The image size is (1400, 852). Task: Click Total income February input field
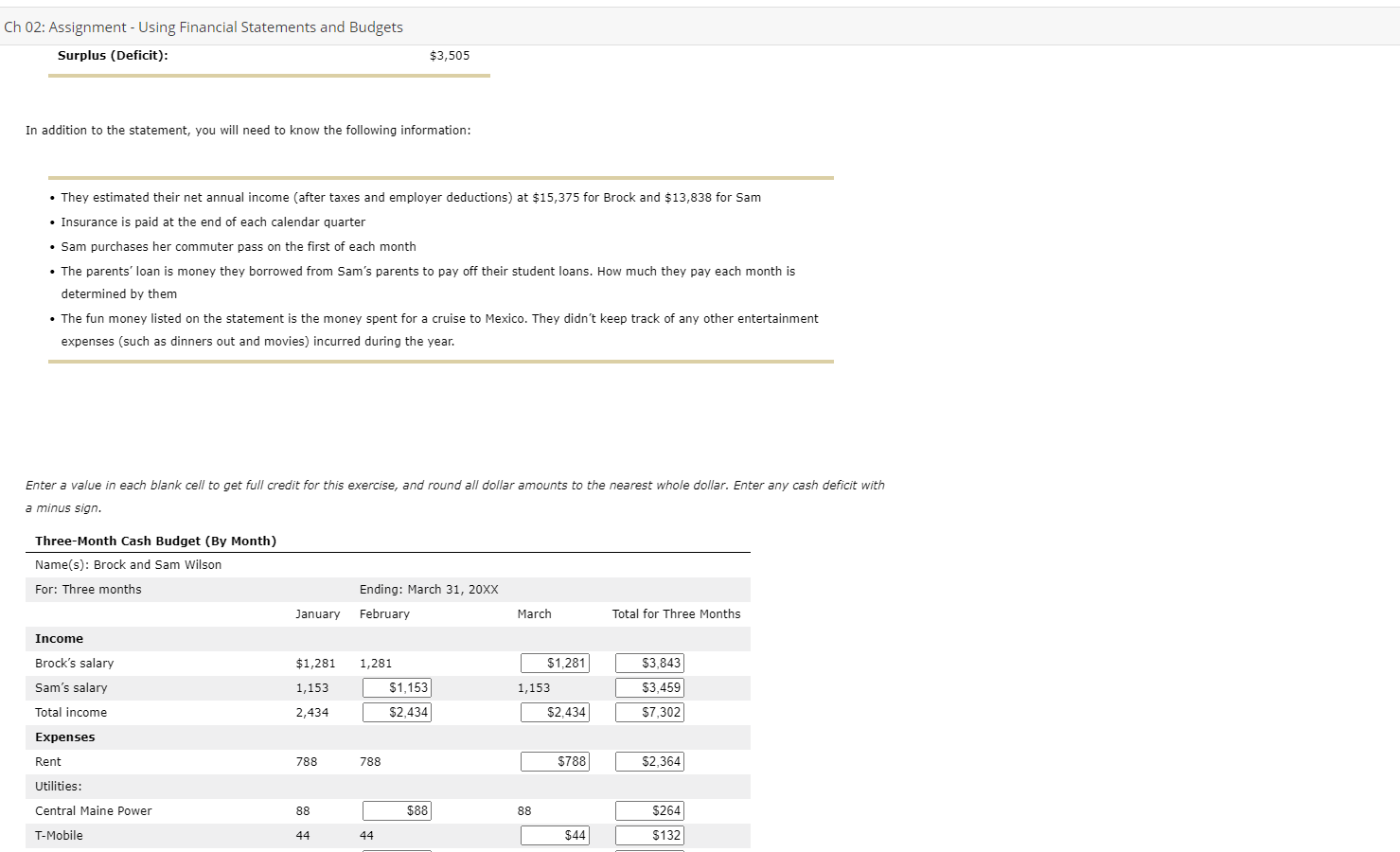397,712
